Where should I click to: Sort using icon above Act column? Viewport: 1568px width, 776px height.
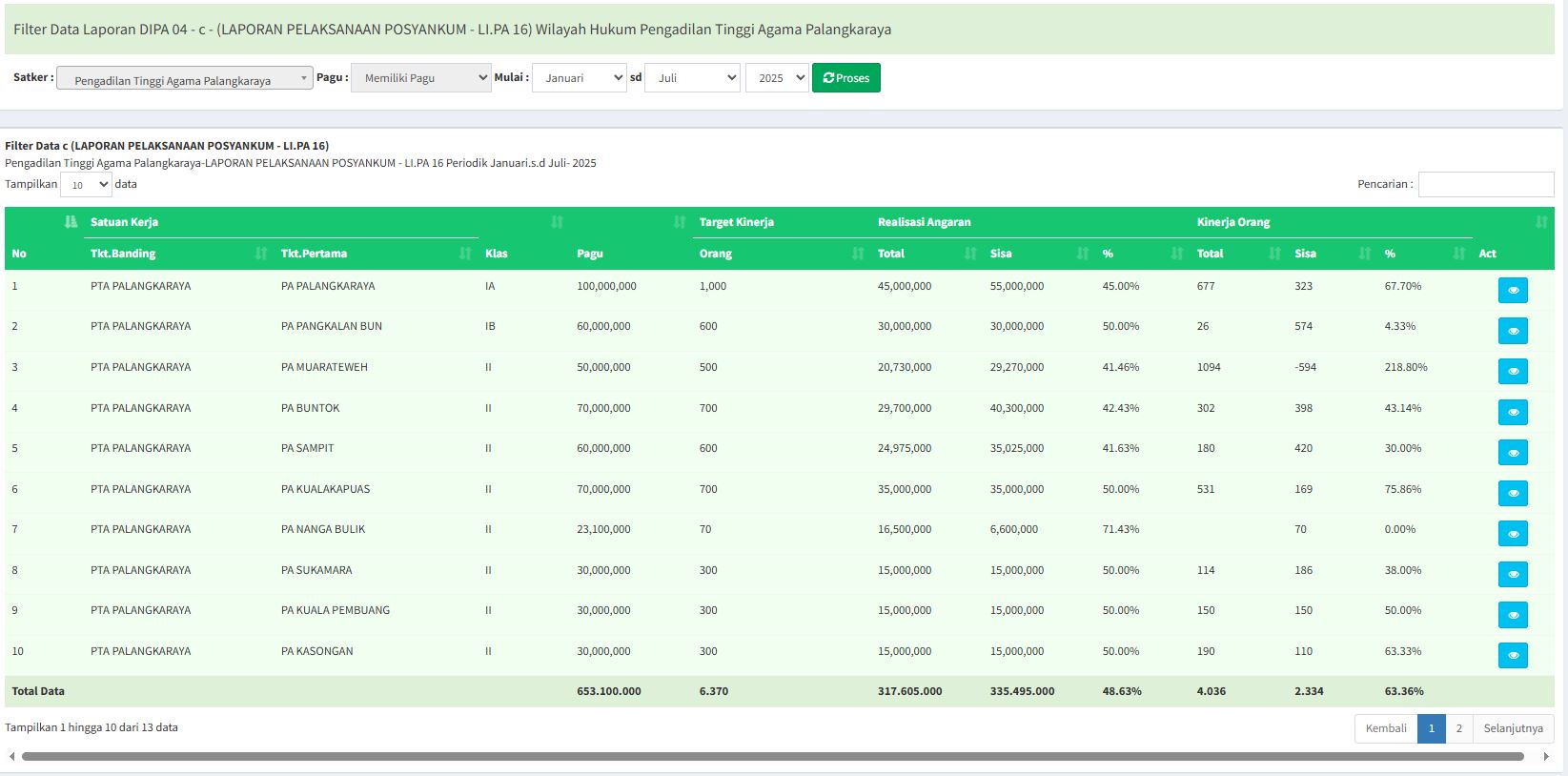click(x=1541, y=222)
